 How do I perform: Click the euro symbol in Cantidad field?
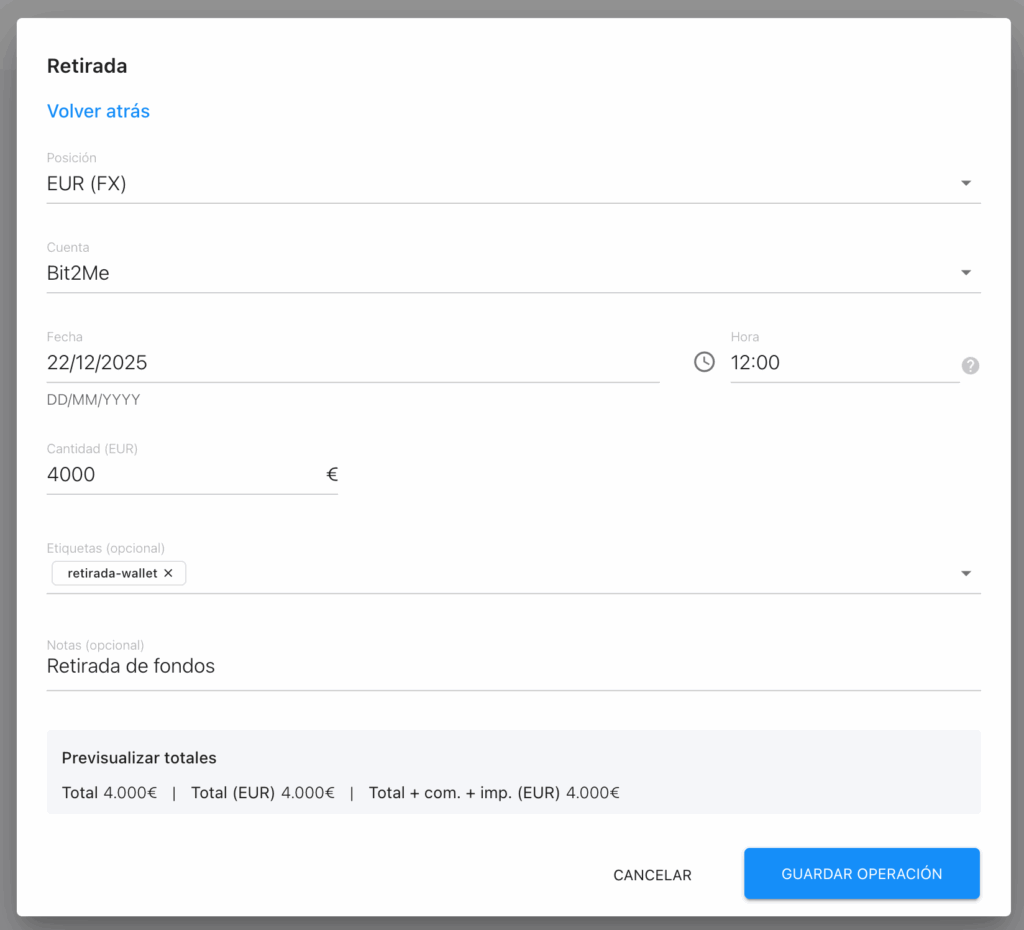(332, 475)
